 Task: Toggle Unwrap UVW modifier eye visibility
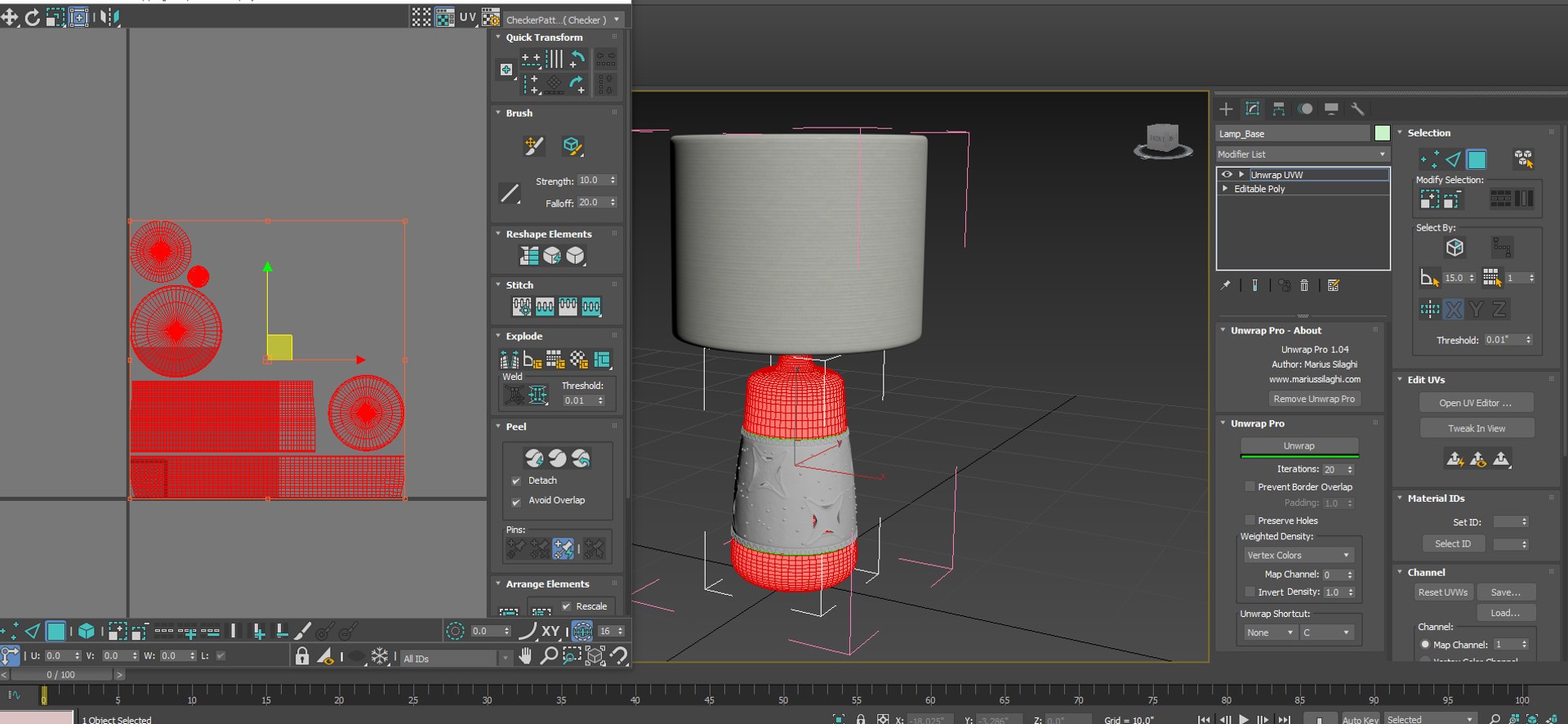[x=1227, y=174]
